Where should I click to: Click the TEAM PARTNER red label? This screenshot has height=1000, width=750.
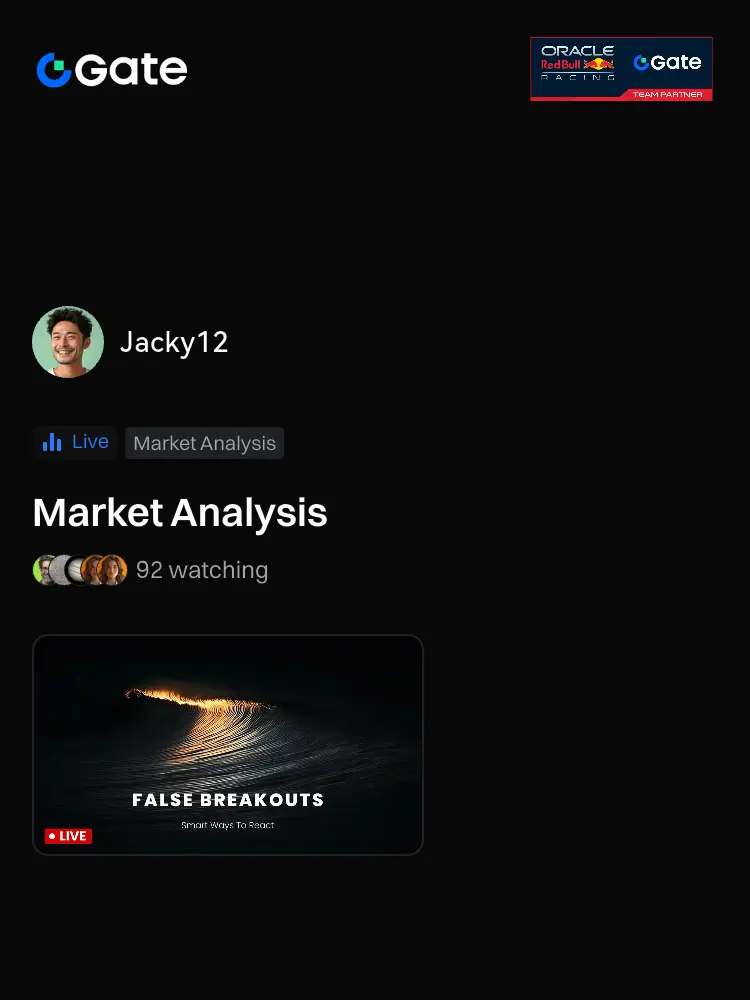[x=668, y=94]
